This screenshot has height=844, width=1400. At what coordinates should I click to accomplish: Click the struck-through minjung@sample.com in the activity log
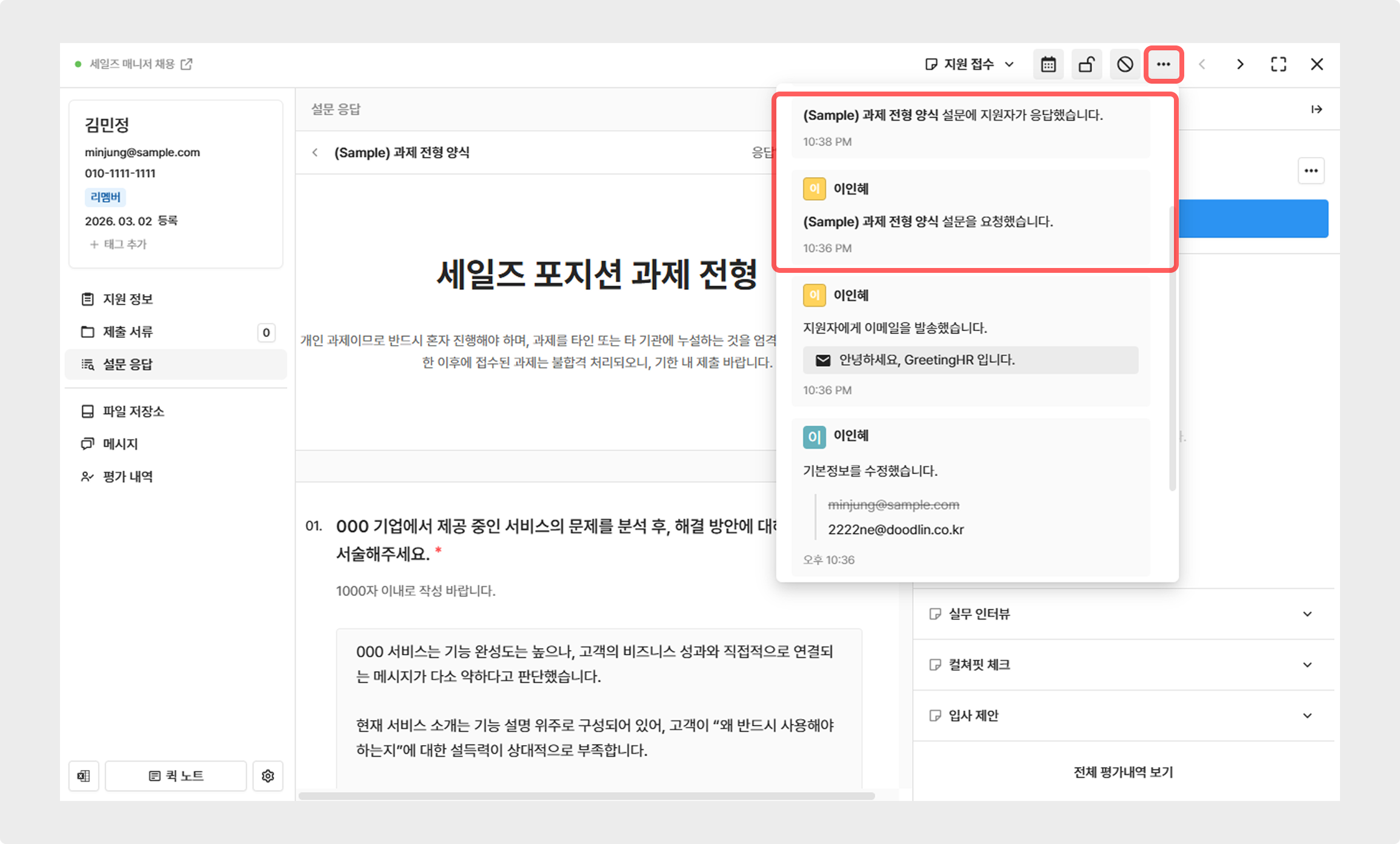pyautogui.click(x=893, y=504)
